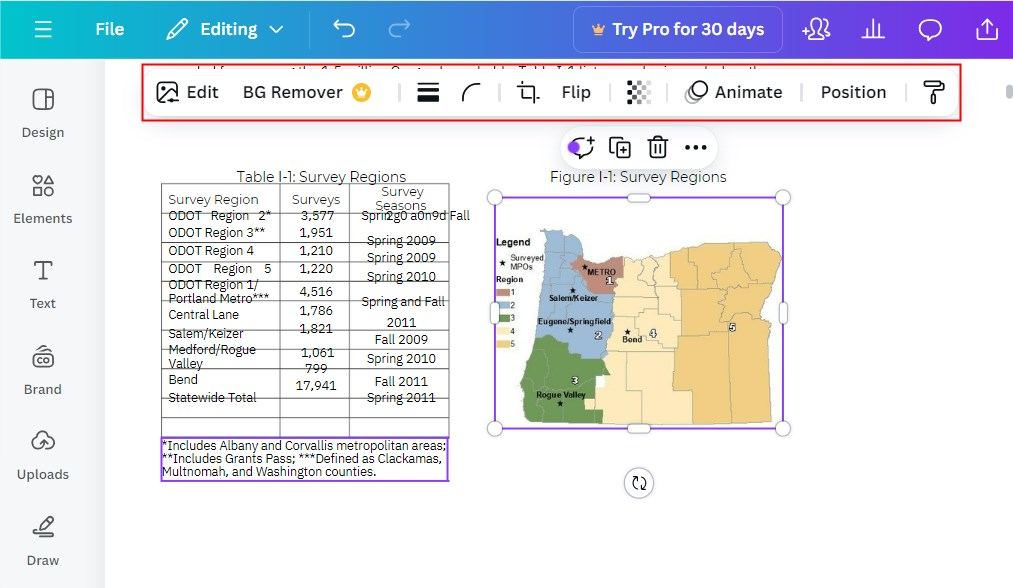Open the three-dots more options menu
Screen dimensions: 1013x588
click(x=696, y=147)
